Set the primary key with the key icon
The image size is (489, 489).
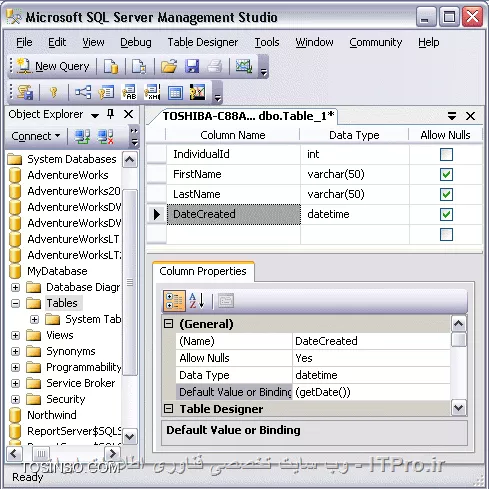[54, 92]
